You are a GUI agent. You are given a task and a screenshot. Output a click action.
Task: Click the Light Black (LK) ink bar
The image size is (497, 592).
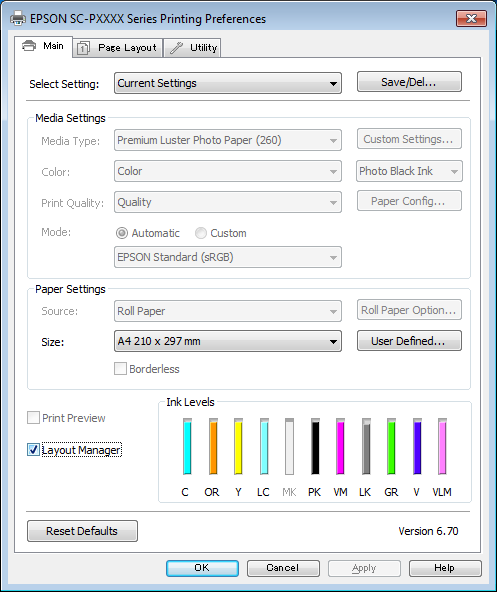[366, 446]
